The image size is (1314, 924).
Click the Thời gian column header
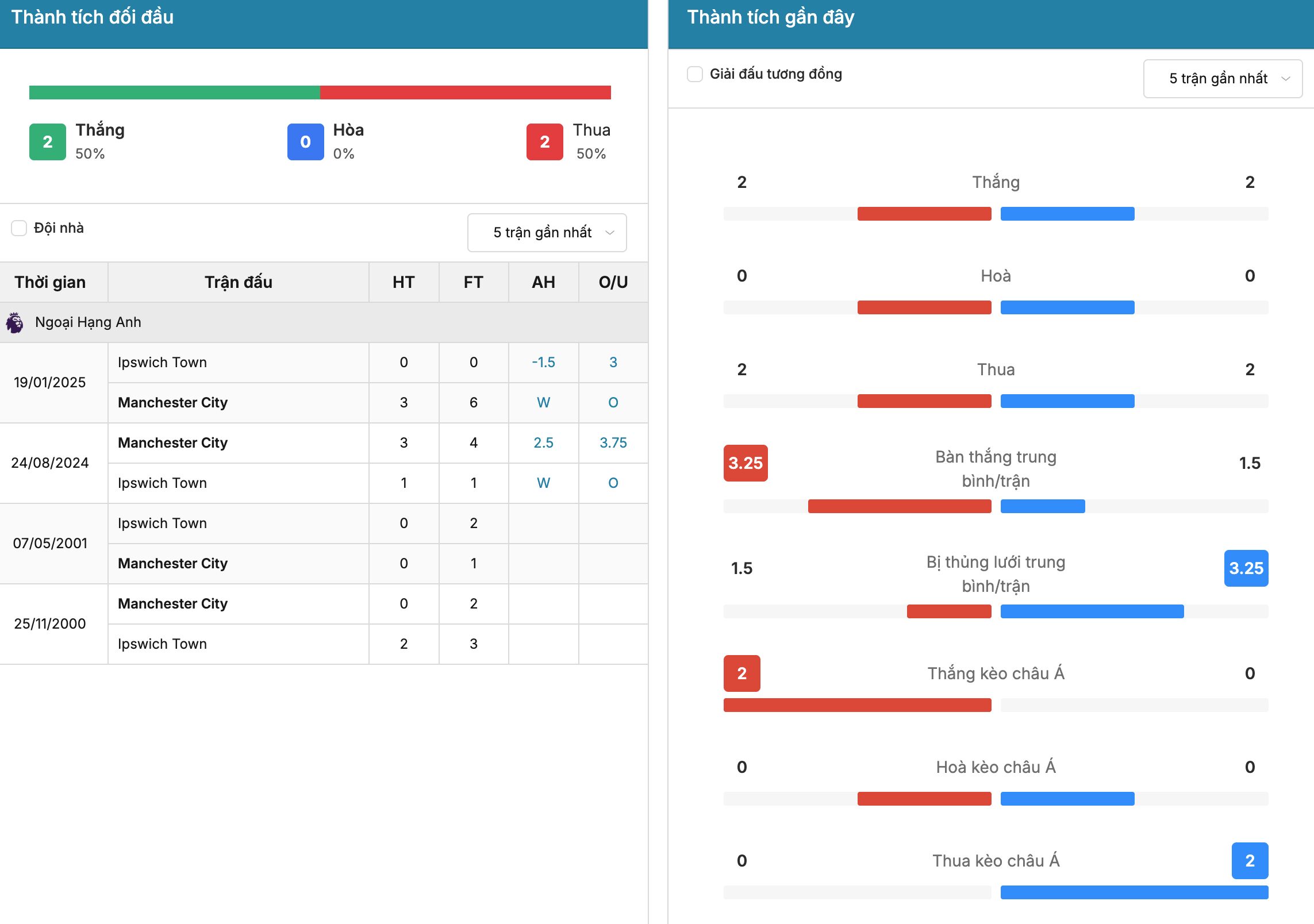(x=50, y=282)
